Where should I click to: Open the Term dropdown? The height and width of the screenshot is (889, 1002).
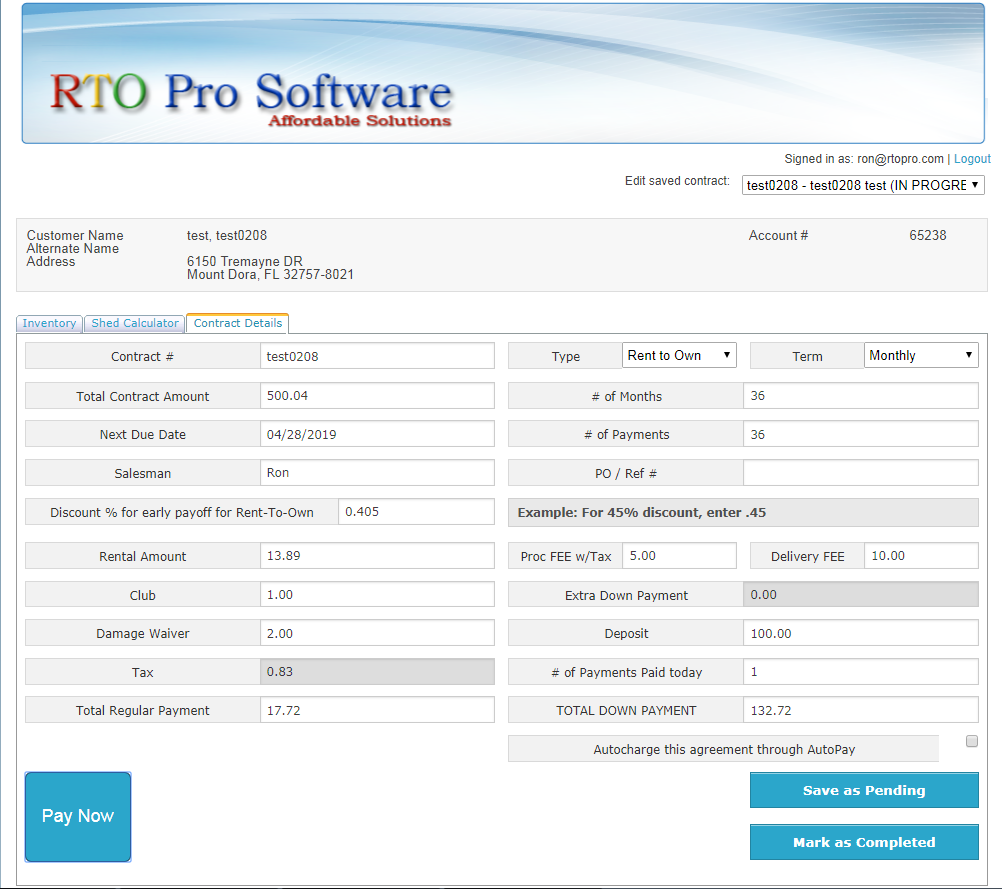(920, 356)
